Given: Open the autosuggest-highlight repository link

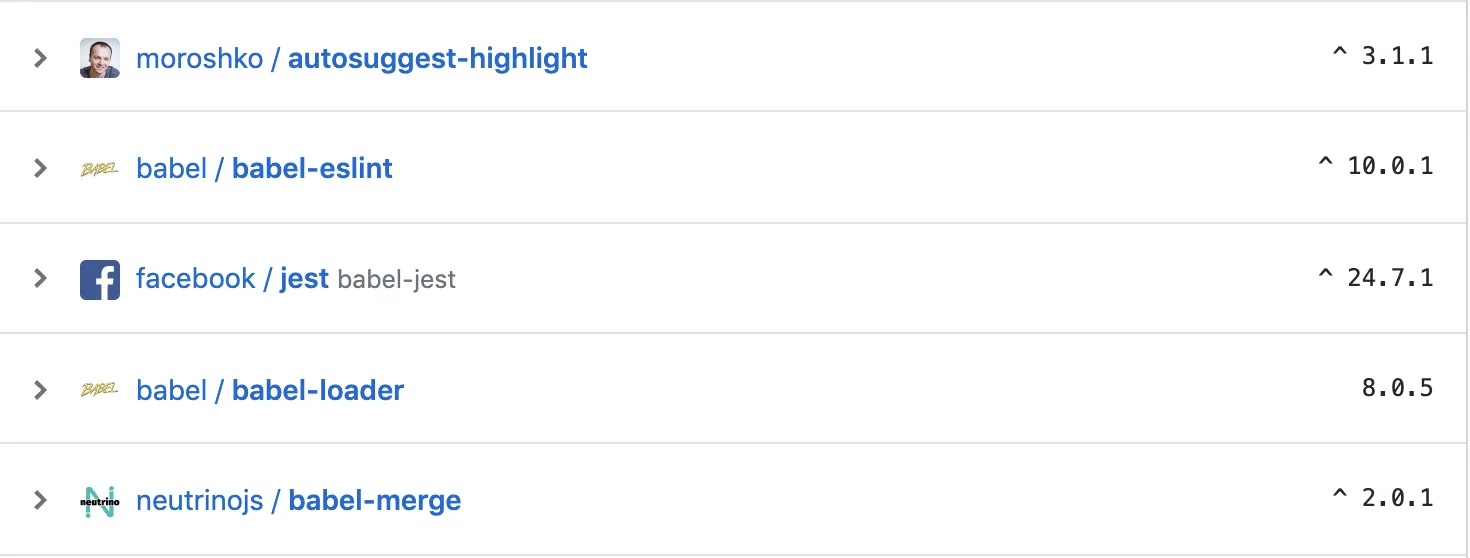Looking at the screenshot, I should click(437, 58).
